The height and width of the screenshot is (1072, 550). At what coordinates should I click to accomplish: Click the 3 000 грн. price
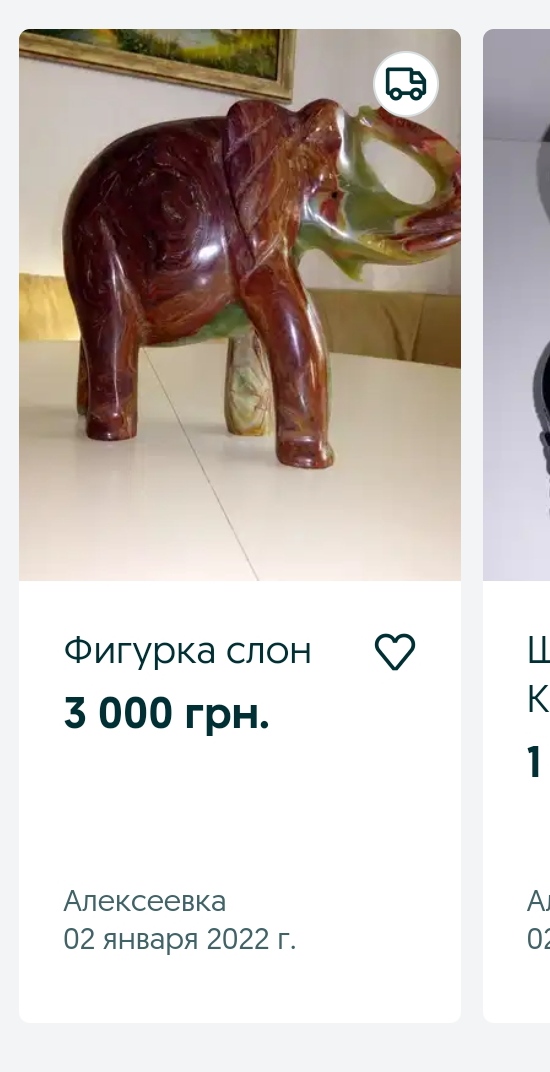pyautogui.click(x=166, y=713)
